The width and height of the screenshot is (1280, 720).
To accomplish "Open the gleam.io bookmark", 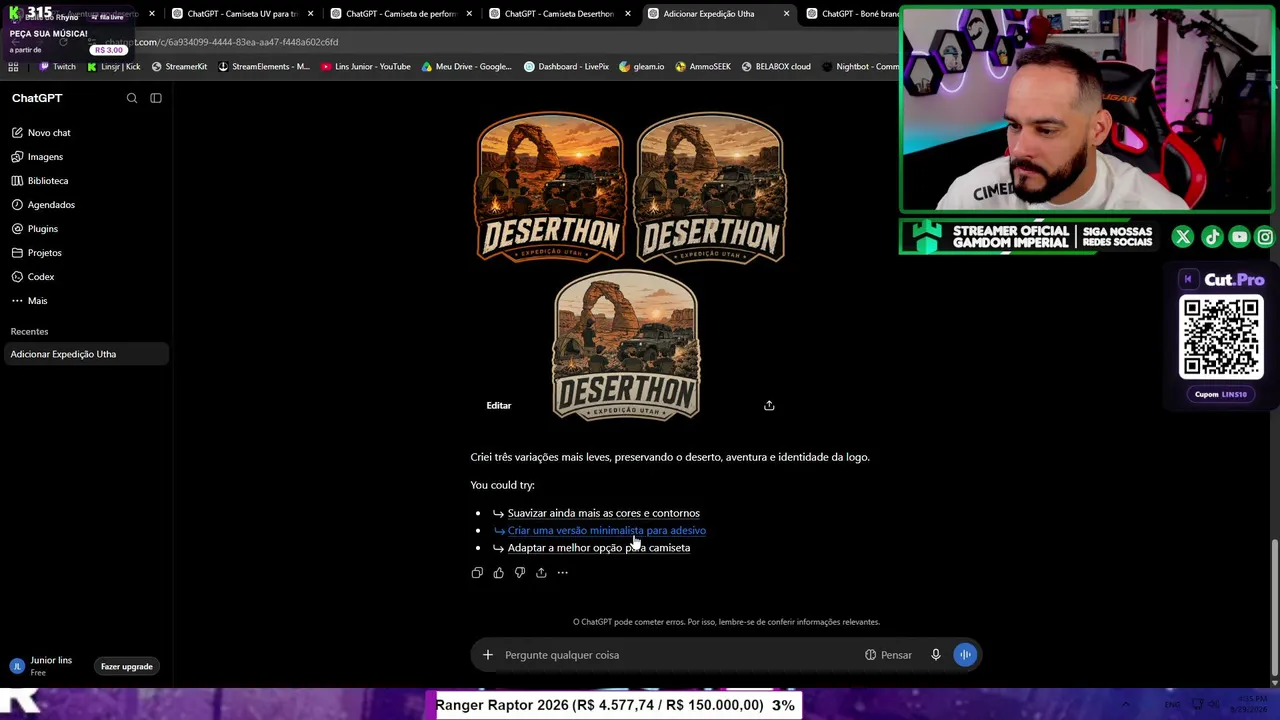I will (642, 67).
